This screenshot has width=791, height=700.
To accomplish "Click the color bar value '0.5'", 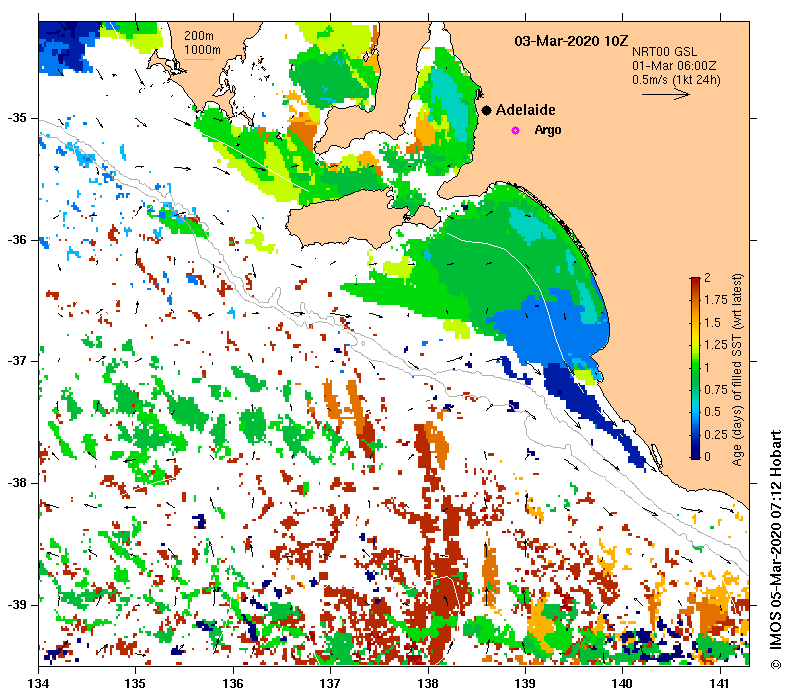I will (x=712, y=412).
